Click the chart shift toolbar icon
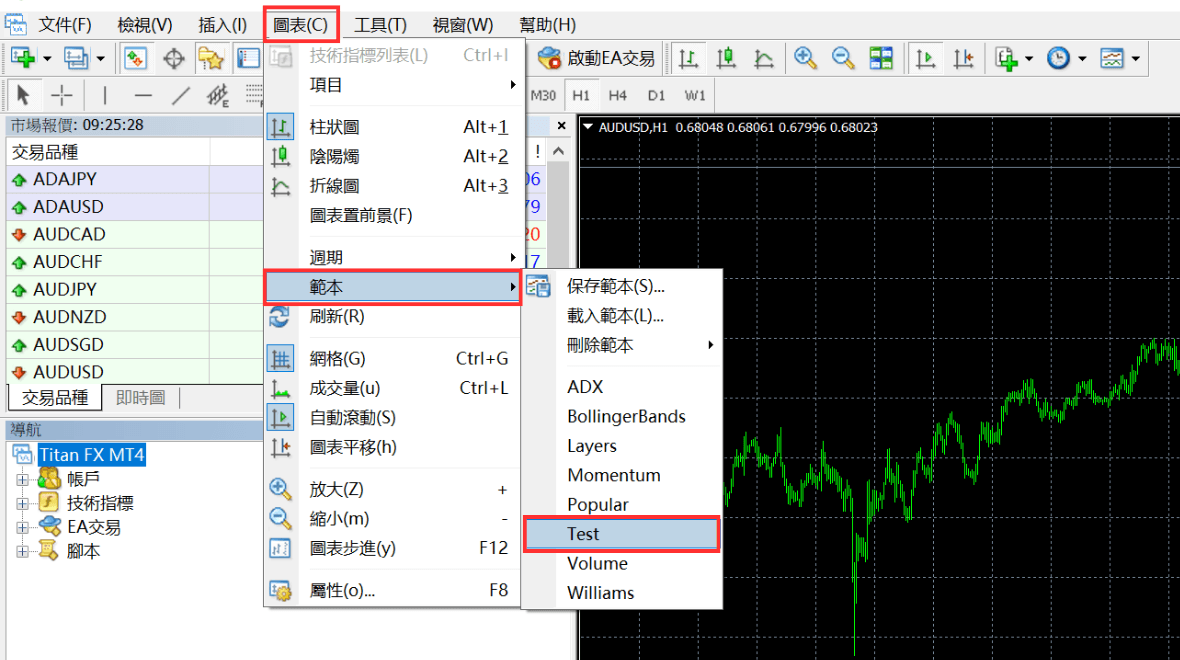This screenshot has width=1180, height=660. pyautogui.click(x=963, y=59)
